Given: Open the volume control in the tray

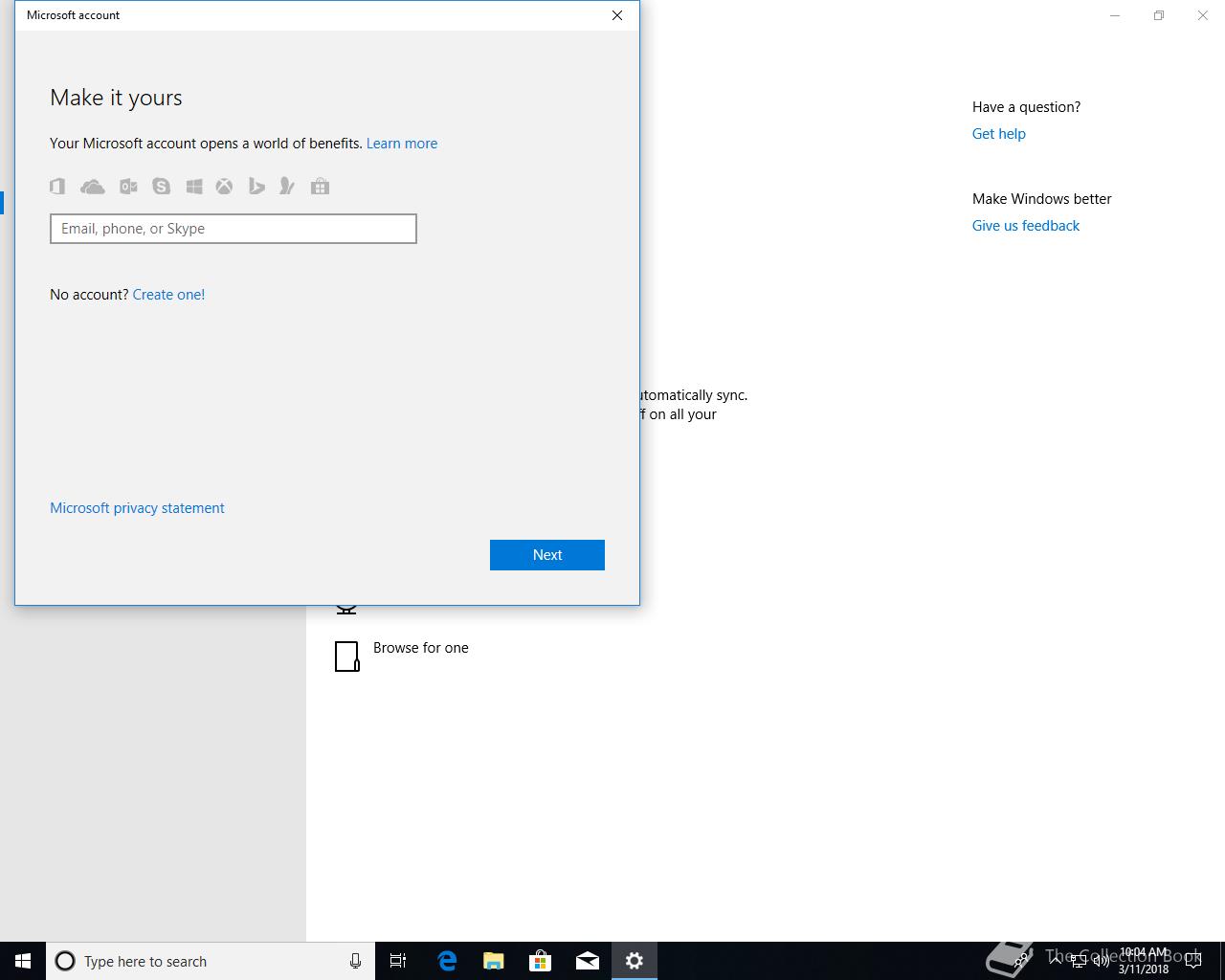Looking at the screenshot, I should (1102, 960).
